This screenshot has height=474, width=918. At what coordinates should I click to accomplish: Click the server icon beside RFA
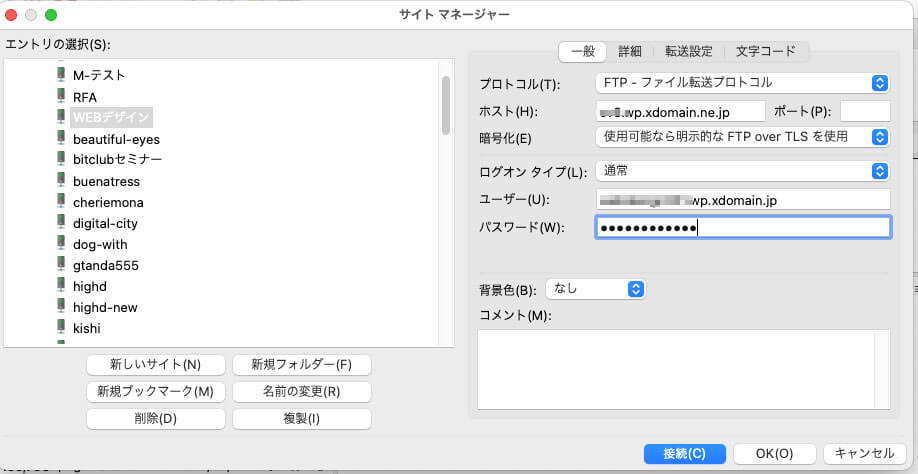click(61, 97)
